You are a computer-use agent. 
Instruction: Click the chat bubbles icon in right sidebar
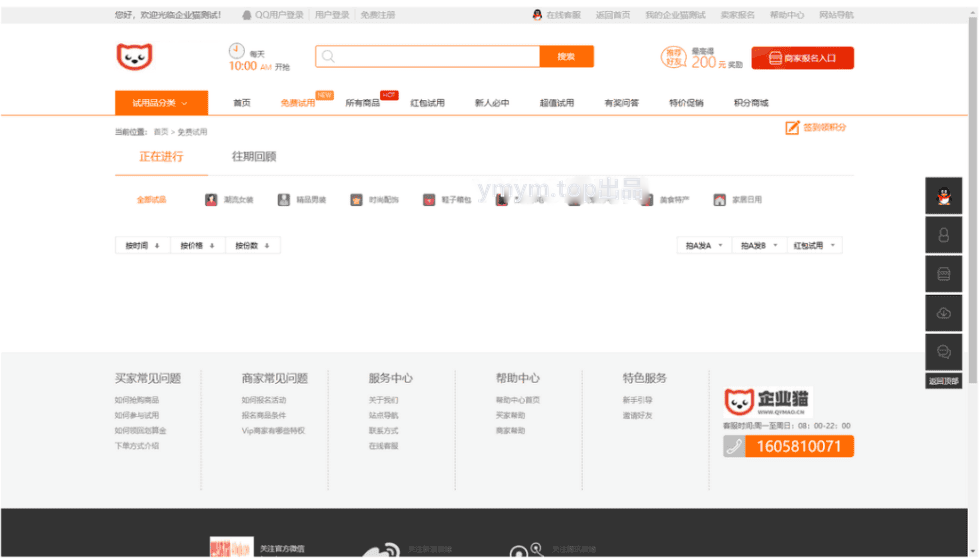point(944,352)
